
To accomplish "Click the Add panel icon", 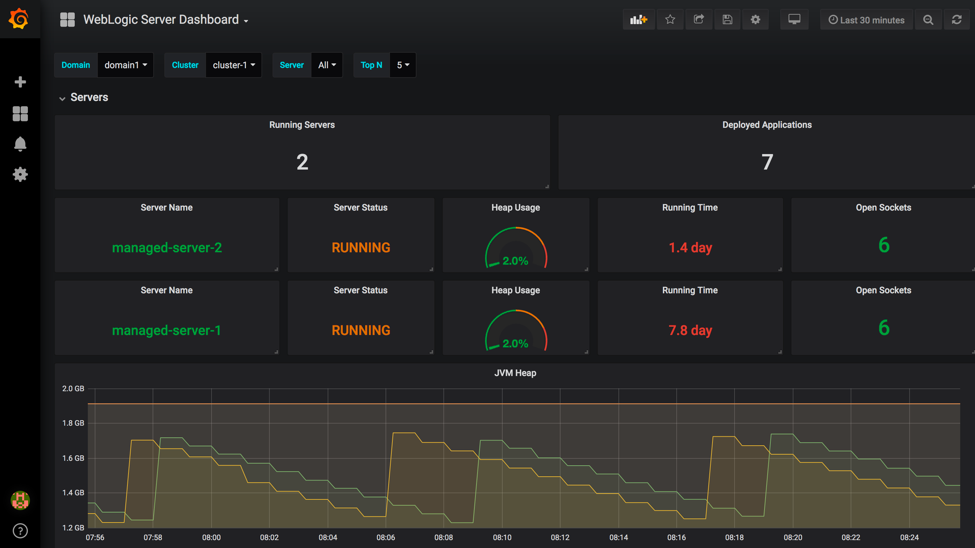I will [x=638, y=20].
